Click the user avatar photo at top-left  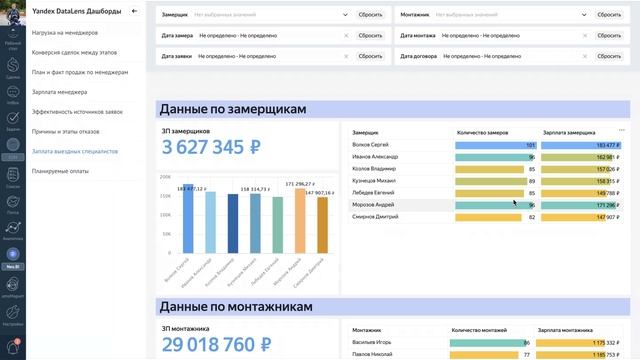13,13
